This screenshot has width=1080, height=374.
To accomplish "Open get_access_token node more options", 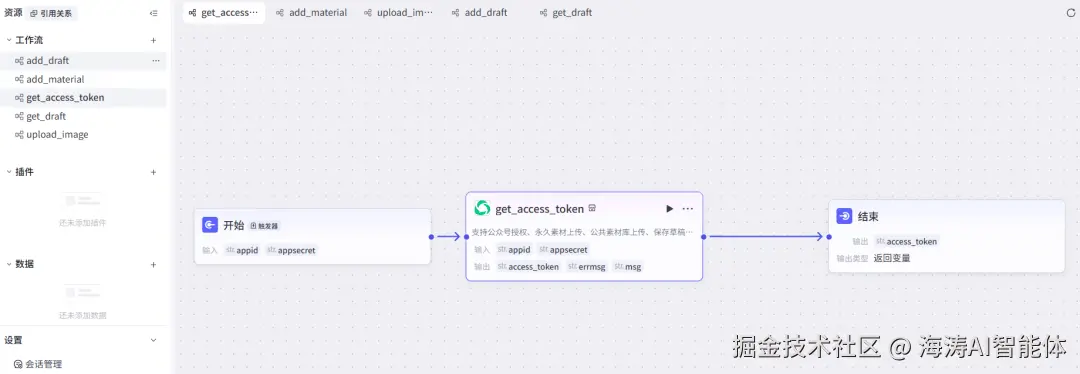I will point(687,209).
